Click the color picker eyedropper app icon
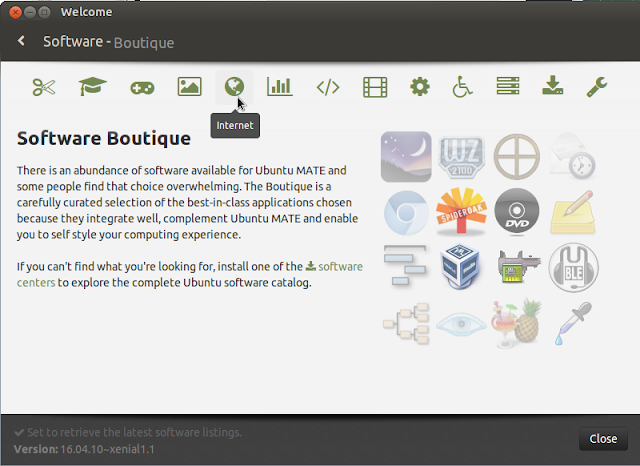640x466 pixels. [573, 323]
